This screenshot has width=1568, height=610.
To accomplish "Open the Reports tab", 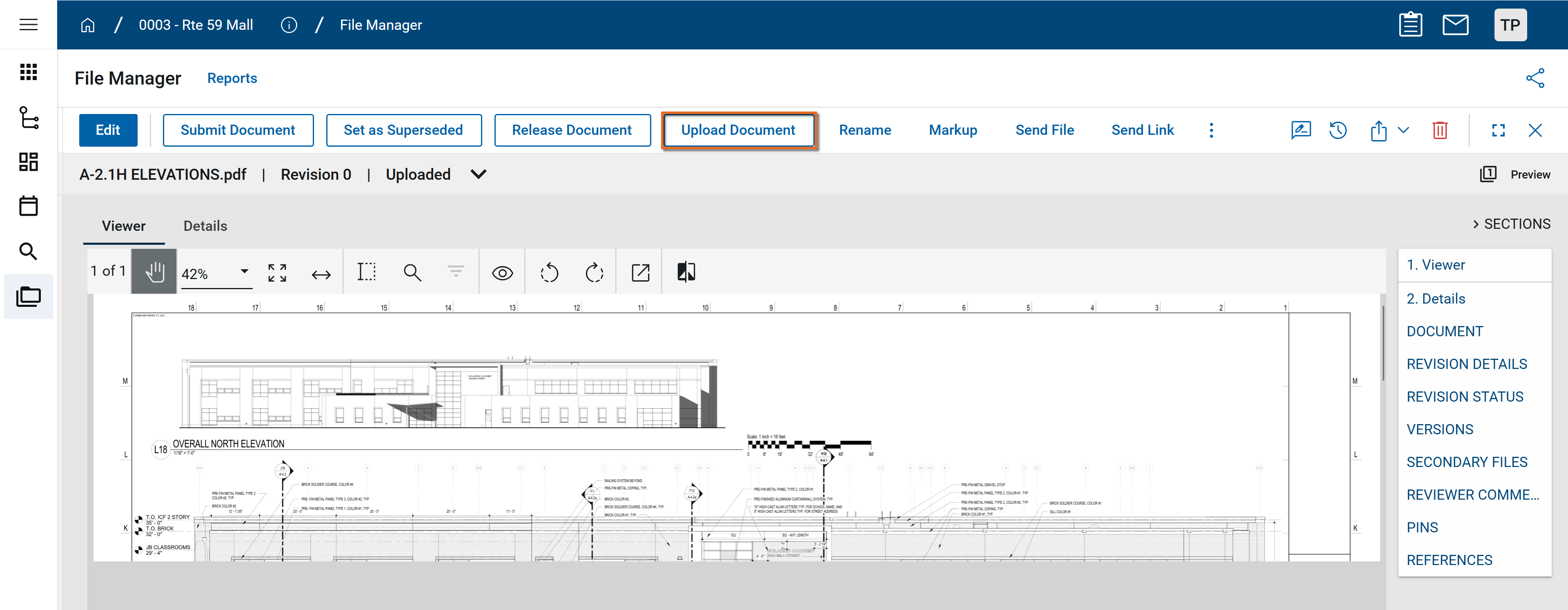I will [x=232, y=78].
